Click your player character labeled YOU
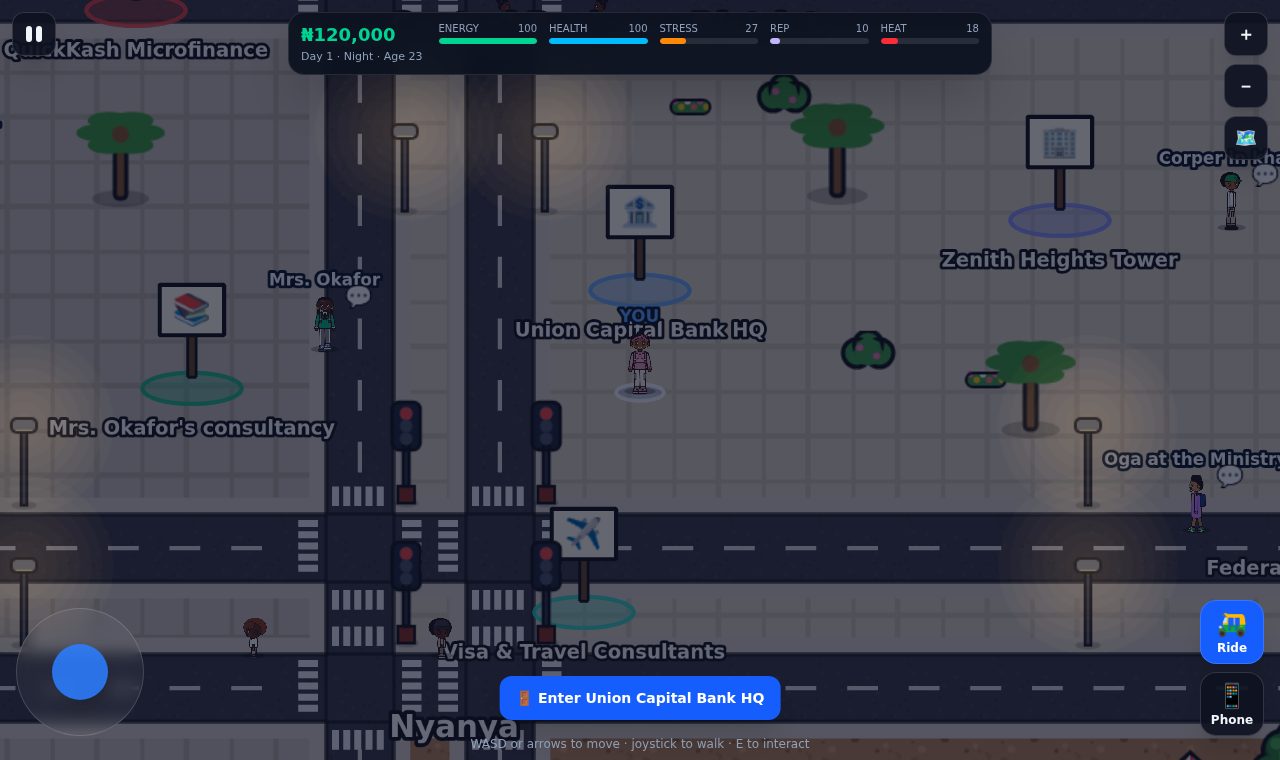 tap(640, 363)
